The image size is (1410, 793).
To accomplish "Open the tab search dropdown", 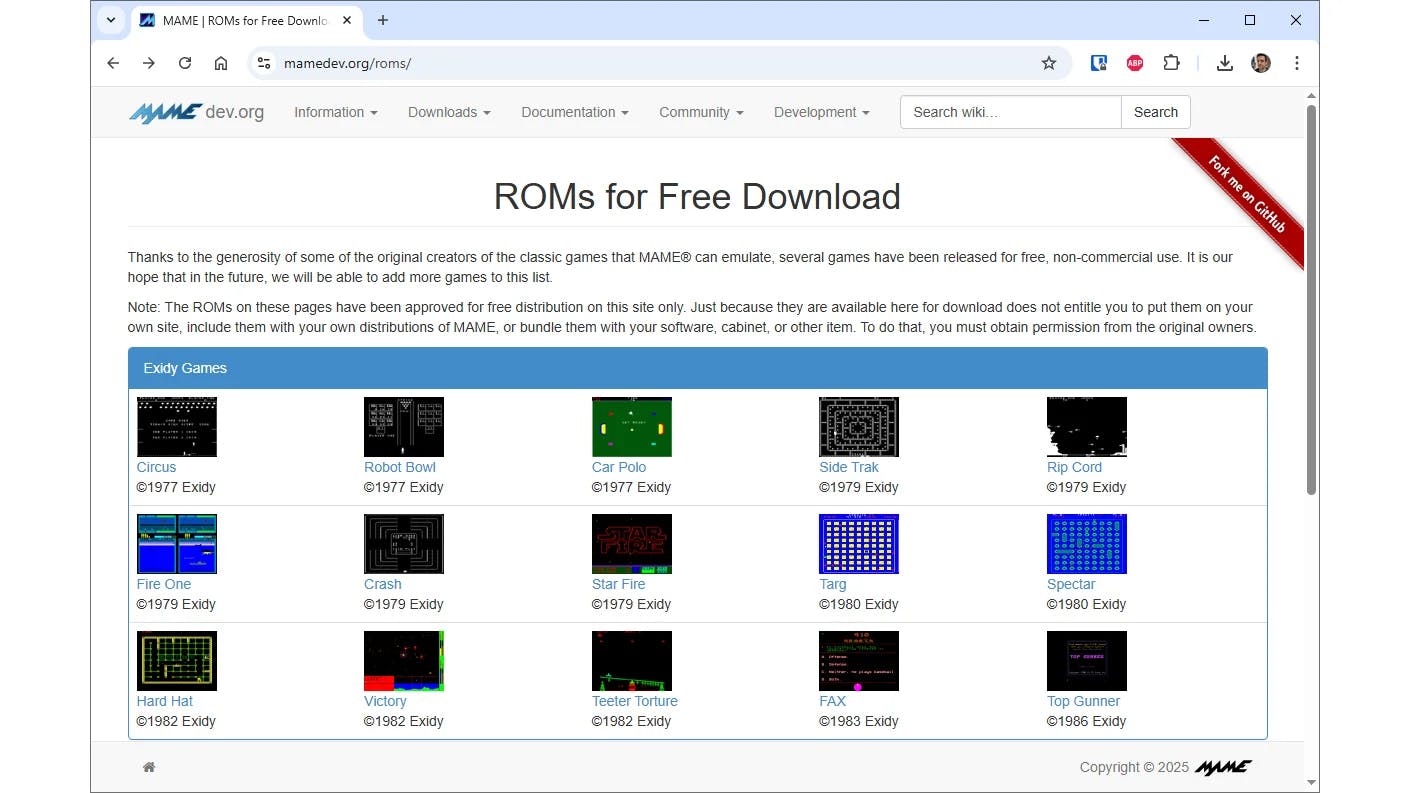I will [111, 20].
